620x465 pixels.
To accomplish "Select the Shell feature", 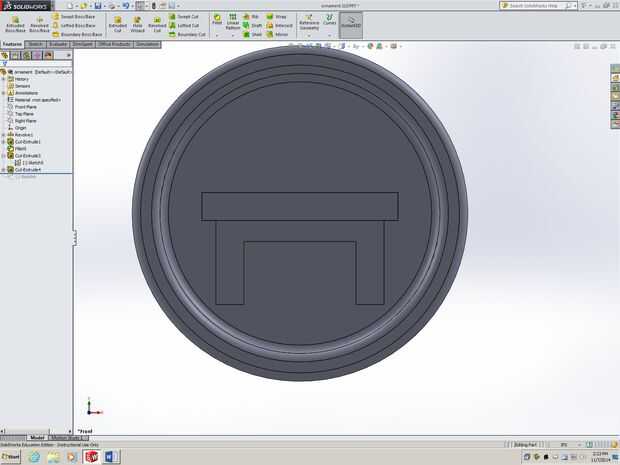I will pos(252,34).
